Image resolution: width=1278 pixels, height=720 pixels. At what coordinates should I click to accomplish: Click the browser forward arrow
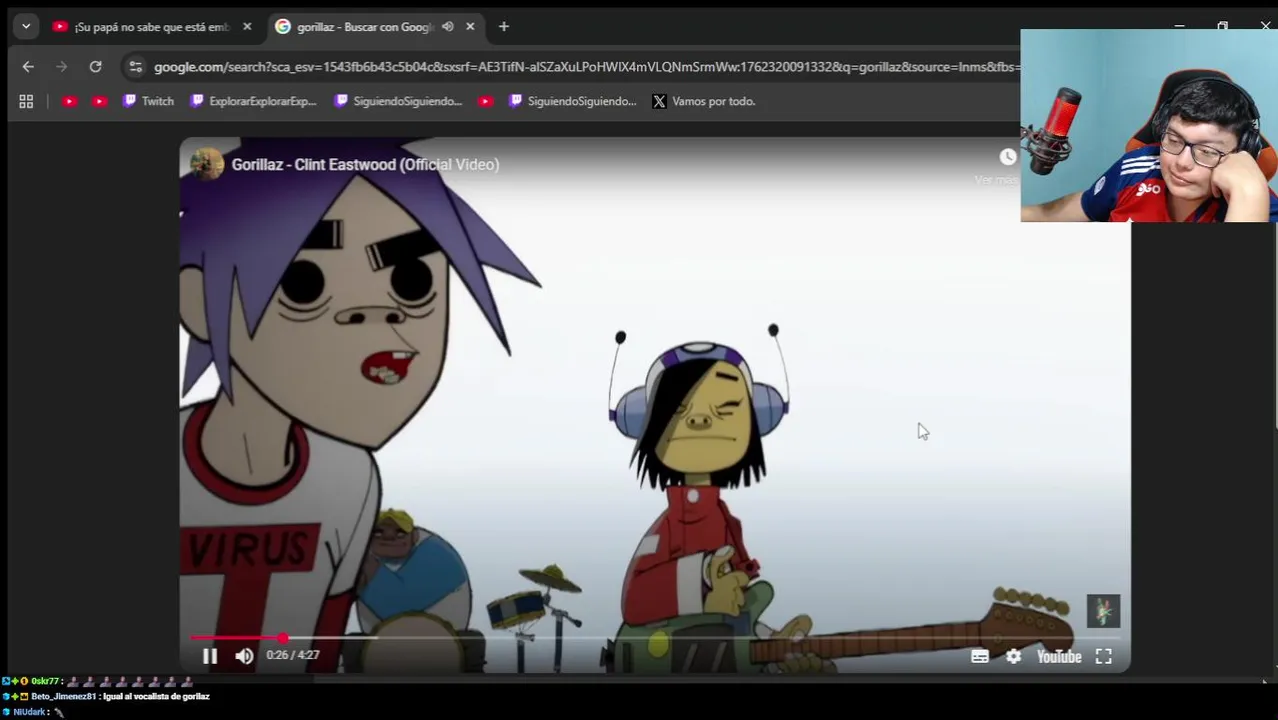(61, 67)
